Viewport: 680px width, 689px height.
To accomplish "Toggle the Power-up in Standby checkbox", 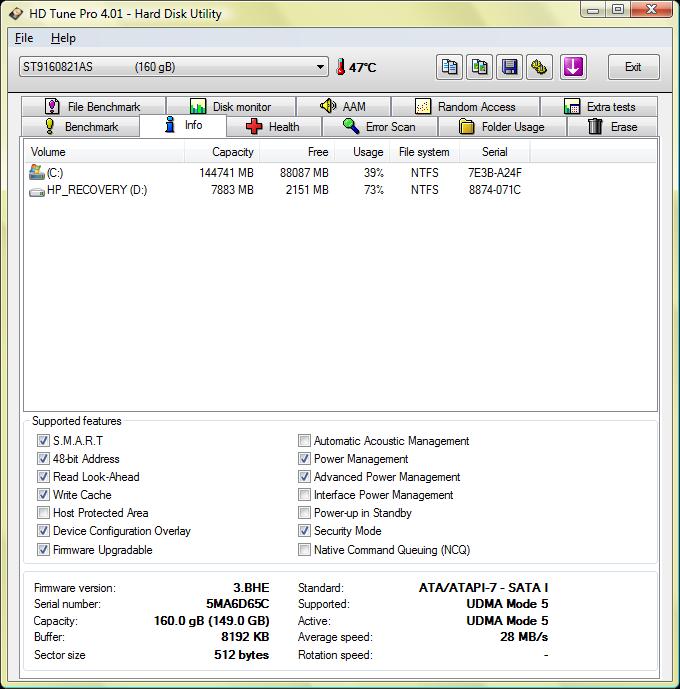I will coord(304,512).
